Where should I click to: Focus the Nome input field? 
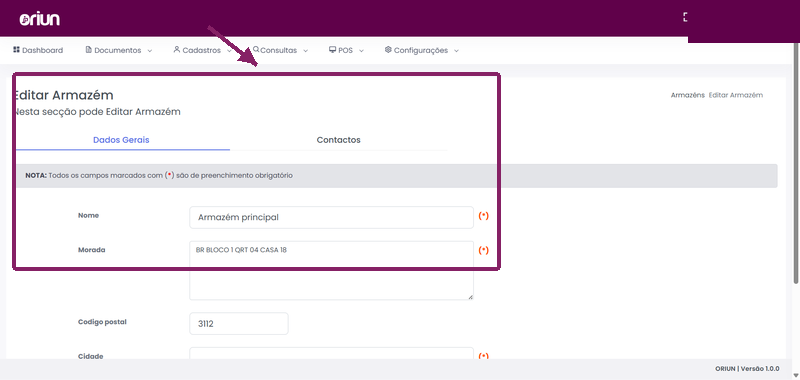331,217
